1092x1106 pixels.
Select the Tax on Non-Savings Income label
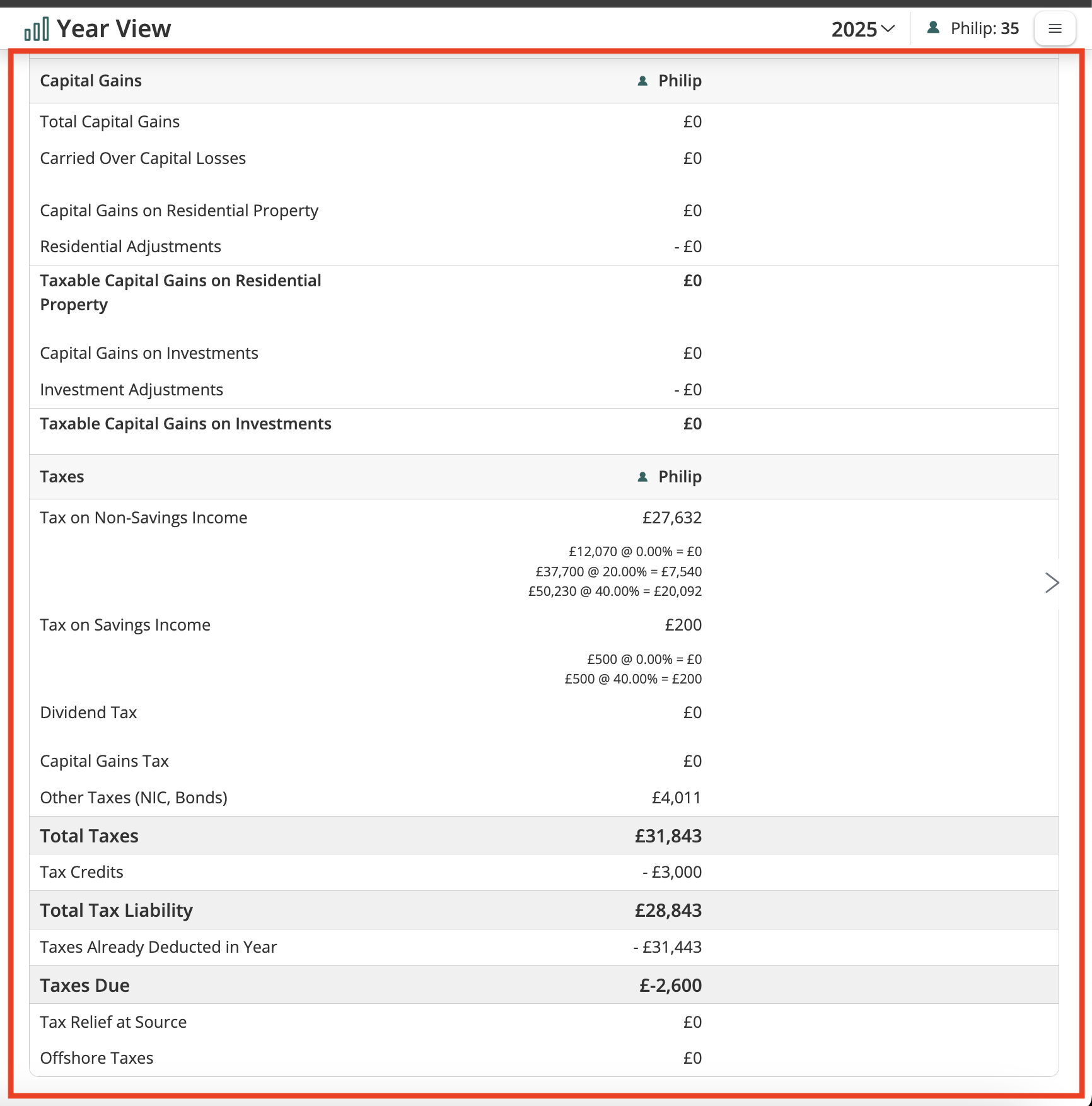pos(143,518)
